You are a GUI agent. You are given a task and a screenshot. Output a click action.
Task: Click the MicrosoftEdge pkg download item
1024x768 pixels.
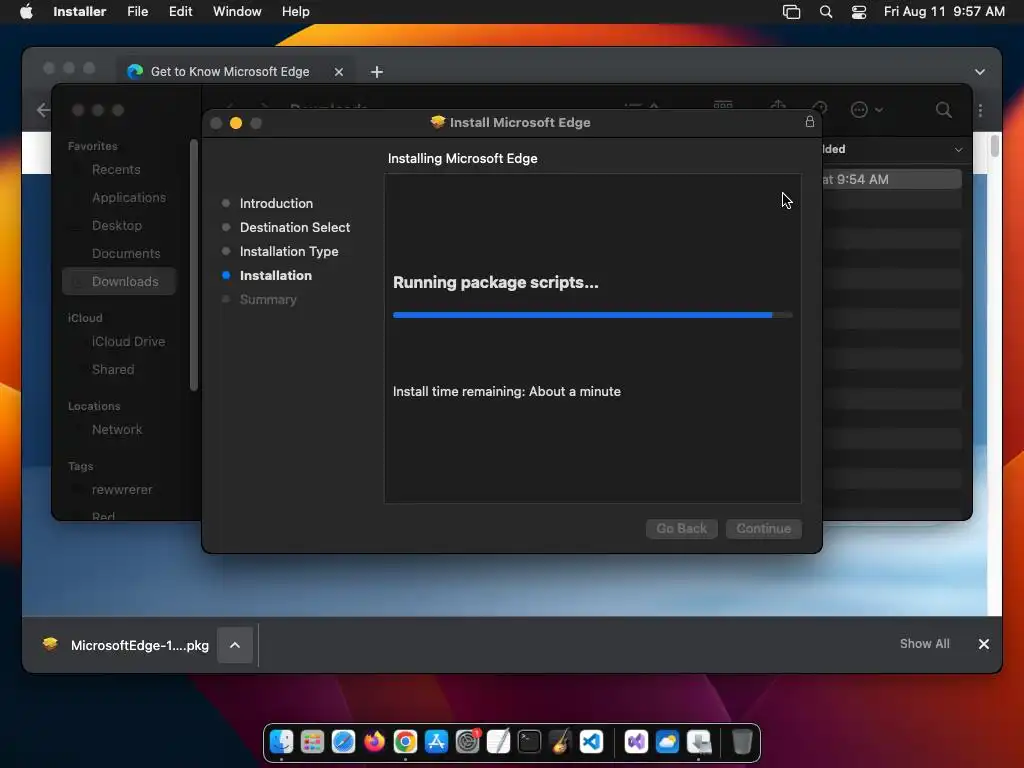point(126,645)
